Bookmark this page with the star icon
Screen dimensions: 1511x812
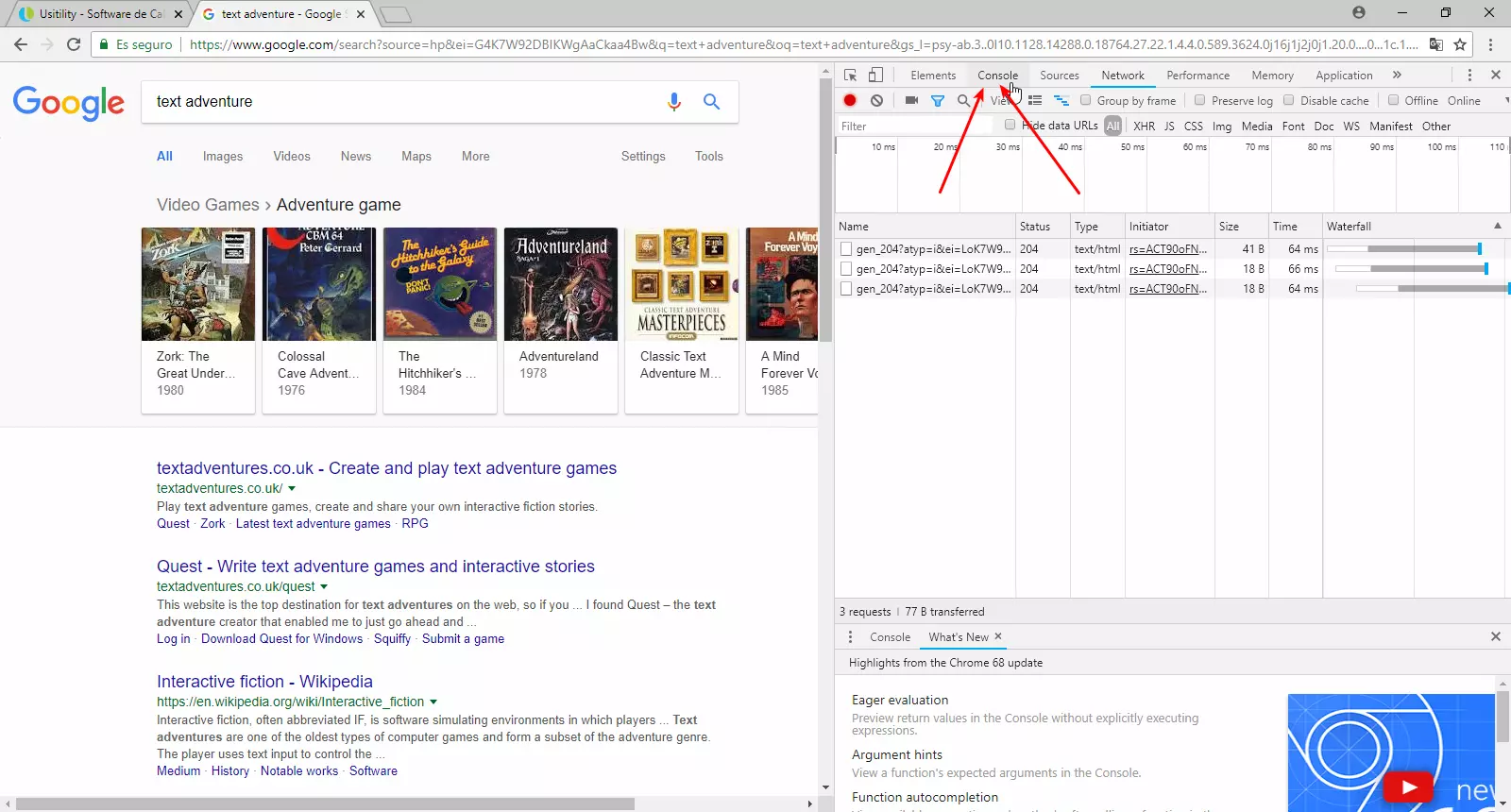1460,44
